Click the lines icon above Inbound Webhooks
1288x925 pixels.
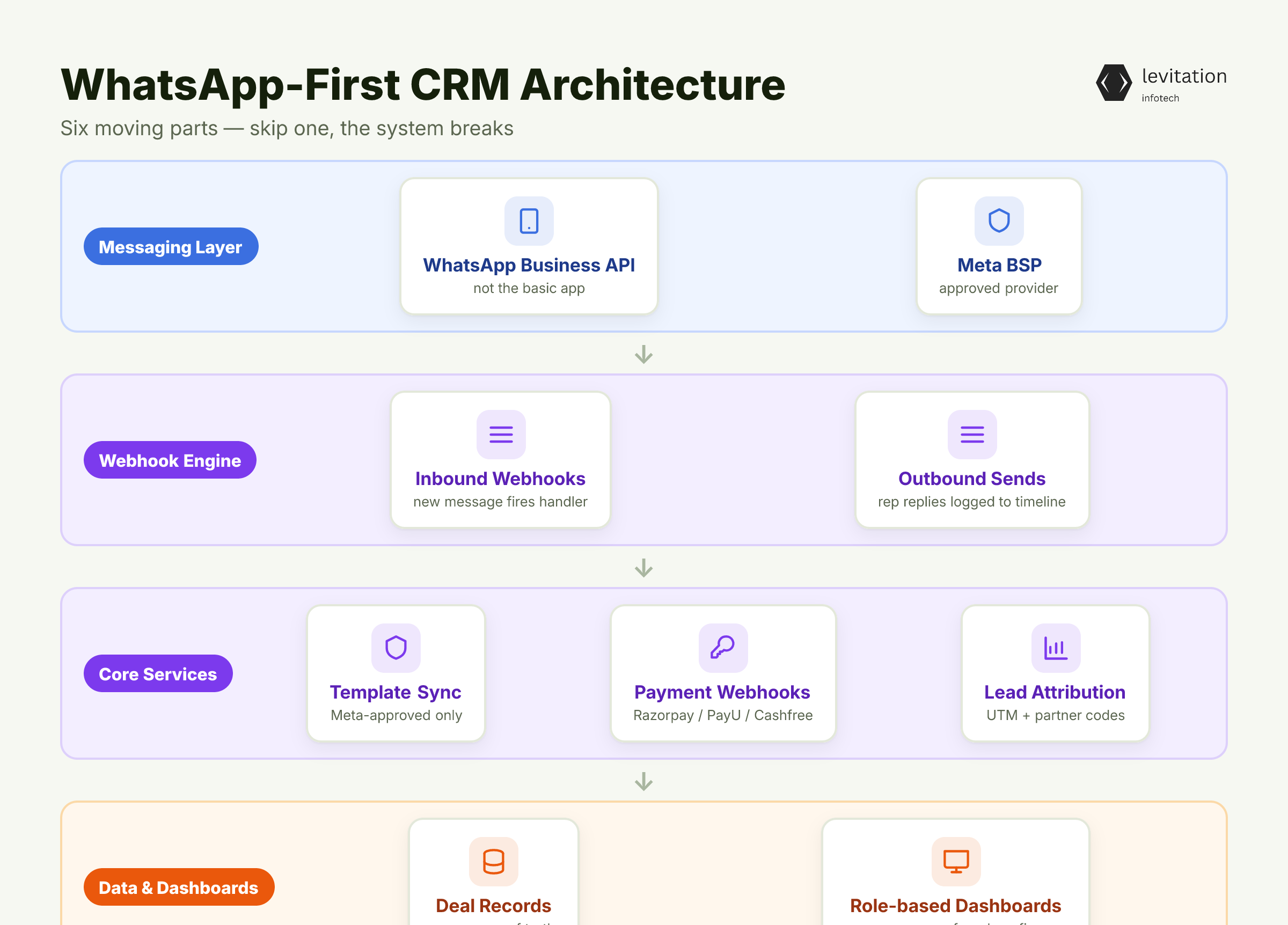coord(501,435)
